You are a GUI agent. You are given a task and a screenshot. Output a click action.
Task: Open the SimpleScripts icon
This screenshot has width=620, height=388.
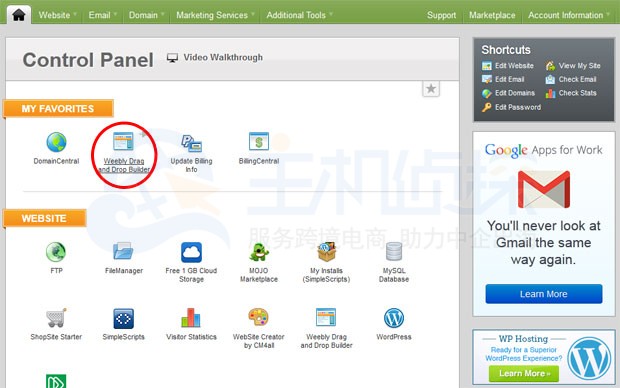pyautogui.click(x=123, y=318)
